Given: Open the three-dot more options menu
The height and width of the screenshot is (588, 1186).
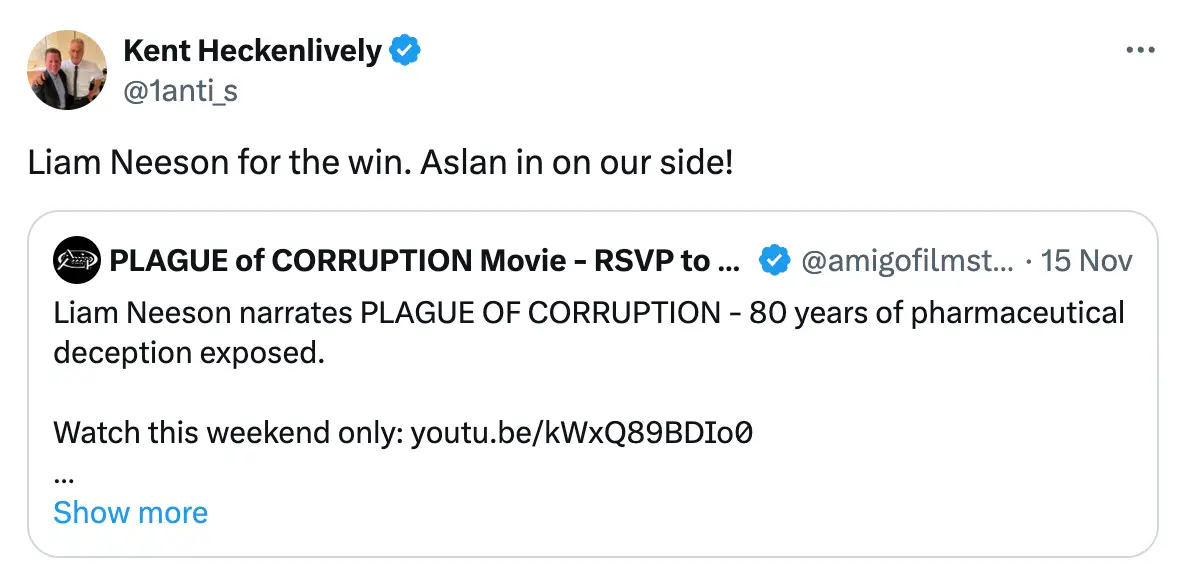Looking at the screenshot, I should pos(1140,50).
